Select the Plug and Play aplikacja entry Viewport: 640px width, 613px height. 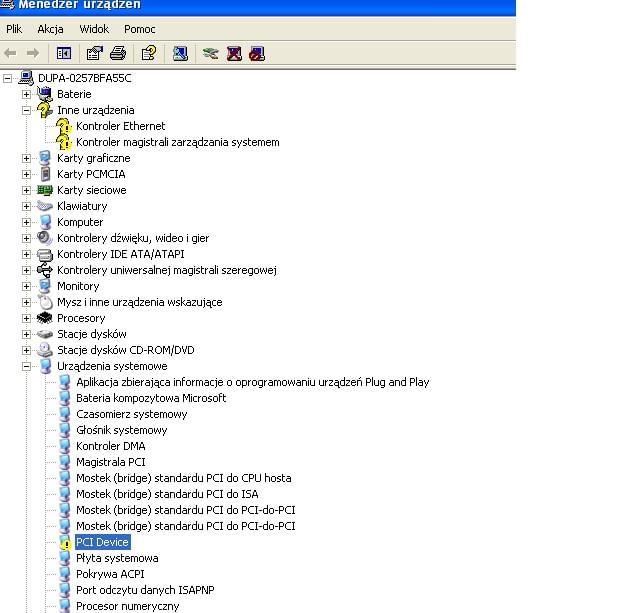(253, 382)
